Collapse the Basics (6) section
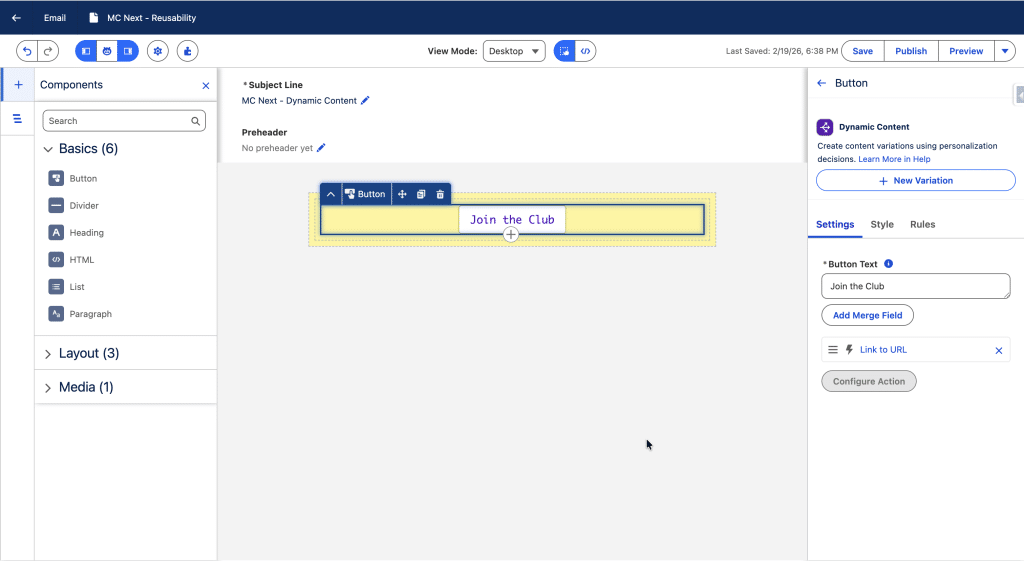This screenshot has height=561, width=1024. [x=48, y=149]
